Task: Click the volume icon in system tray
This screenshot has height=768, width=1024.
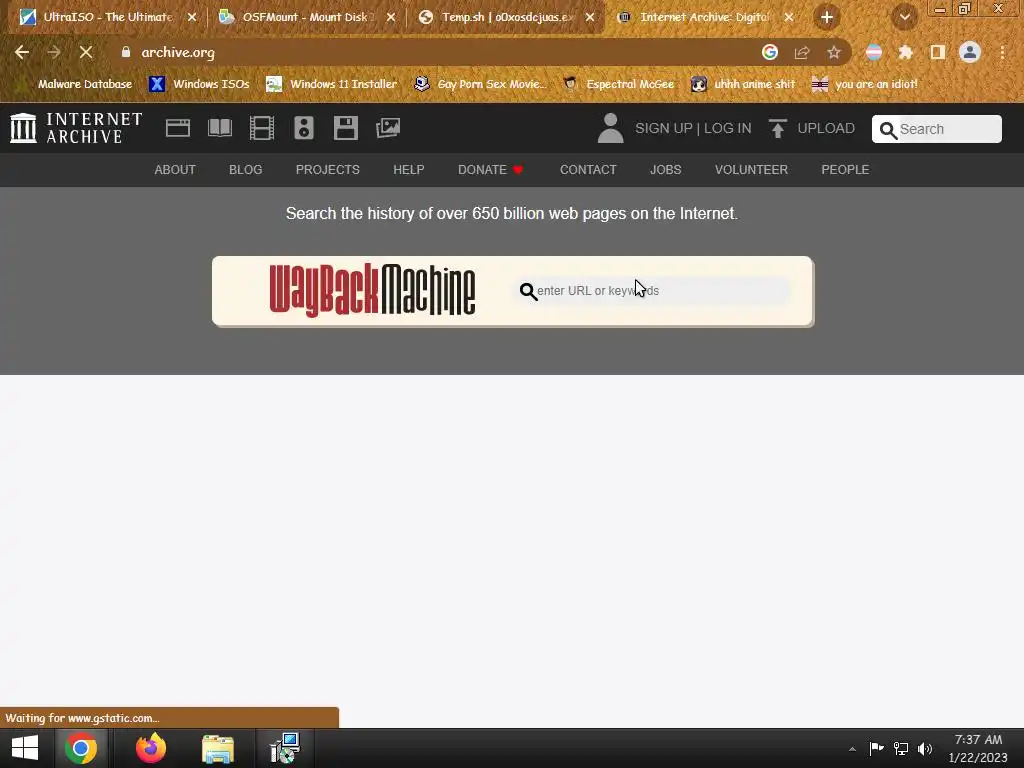Action: tap(925, 749)
